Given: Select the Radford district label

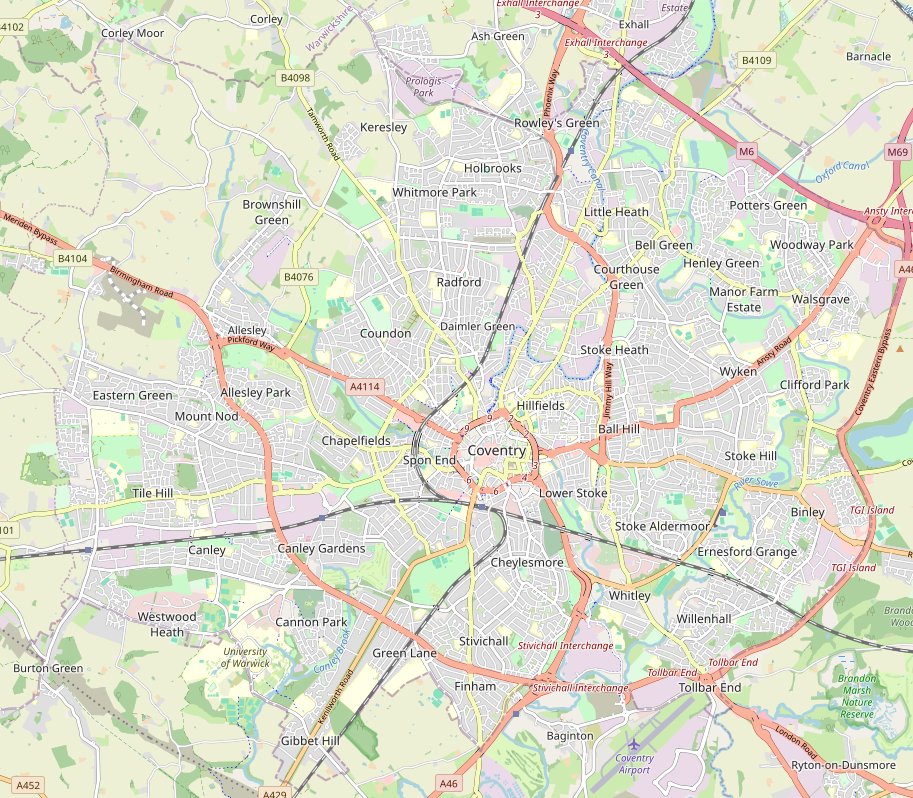Looking at the screenshot, I should coord(459,282).
